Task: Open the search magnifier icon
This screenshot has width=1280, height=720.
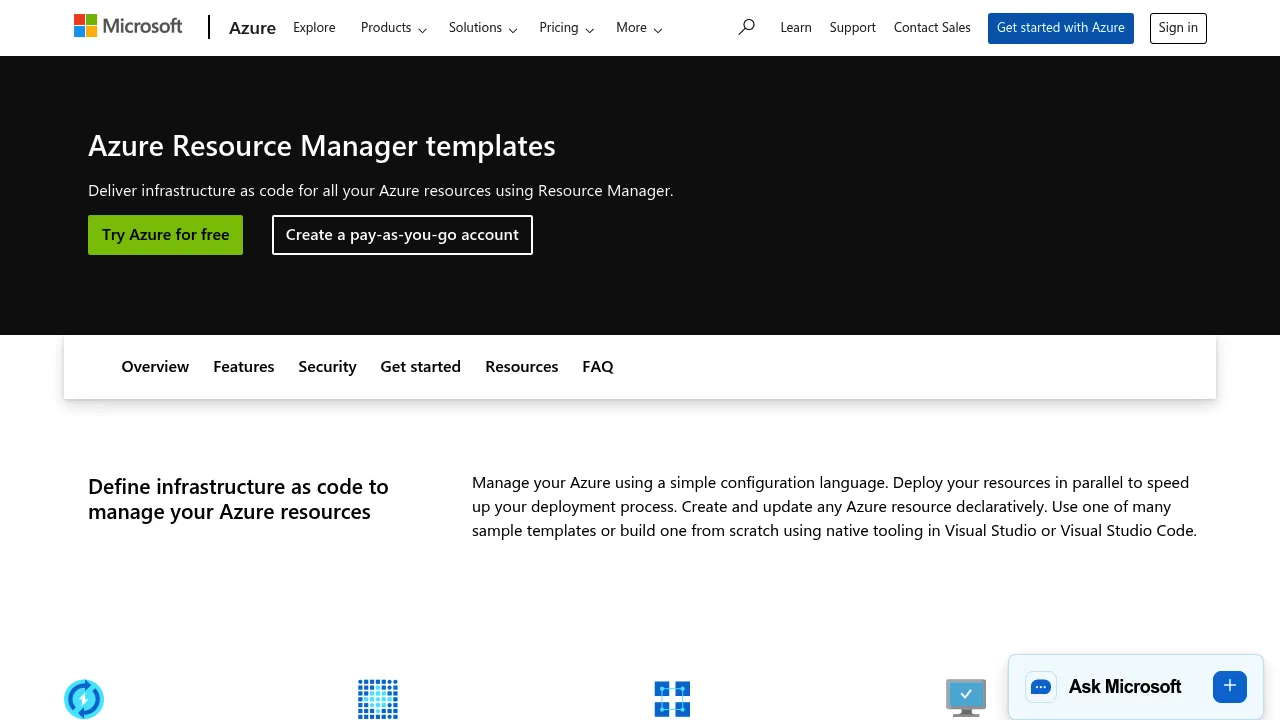Action: click(746, 27)
